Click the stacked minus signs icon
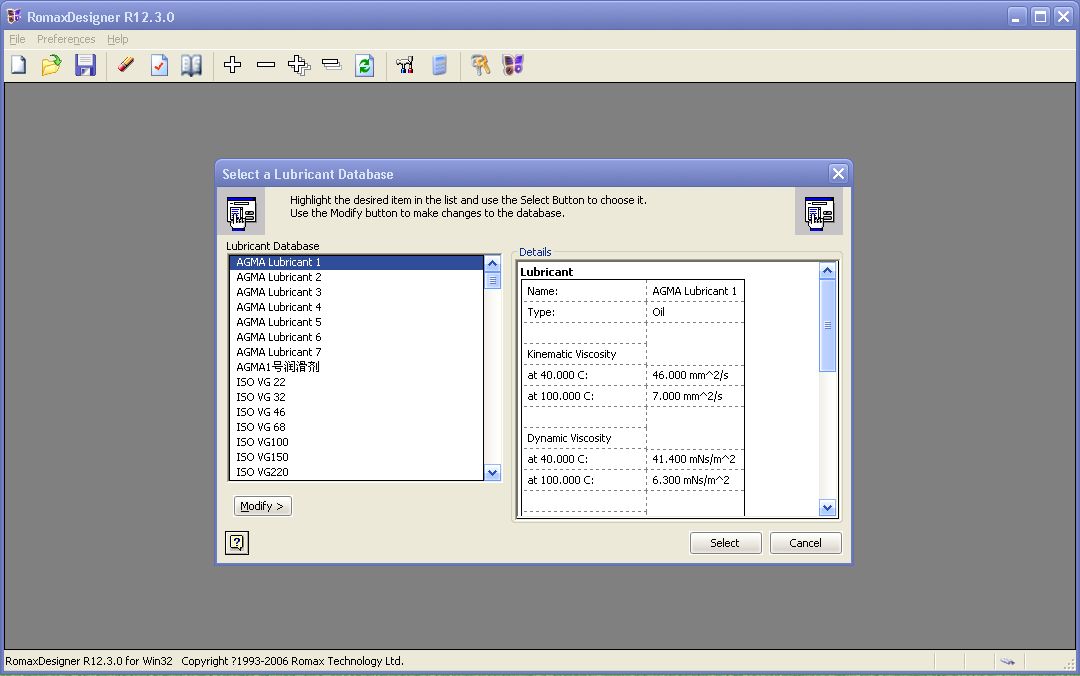This screenshot has width=1080, height=676. point(331,65)
